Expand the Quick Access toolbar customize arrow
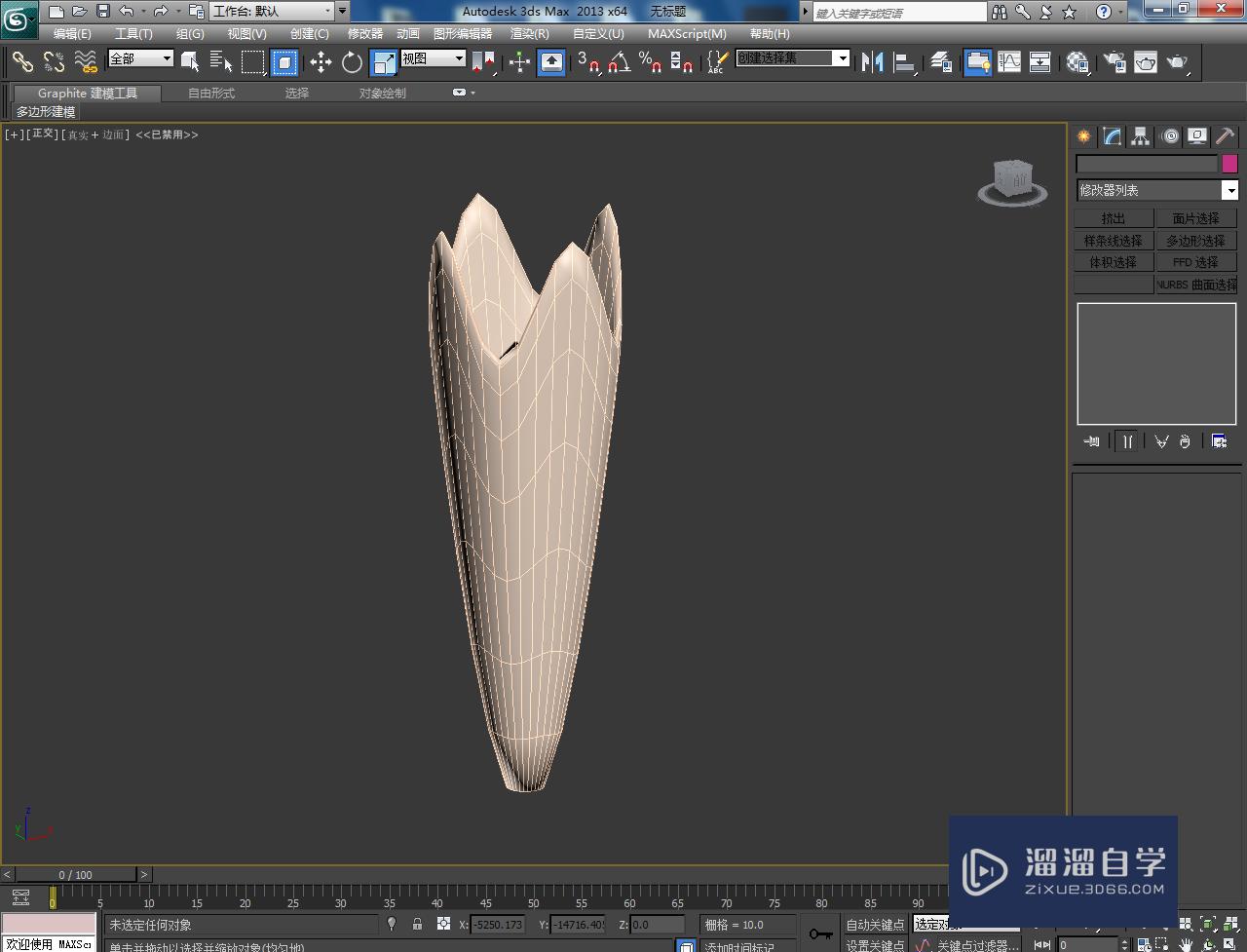The height and width of the screenshot is (952, 1247). [x=342, y=12]
